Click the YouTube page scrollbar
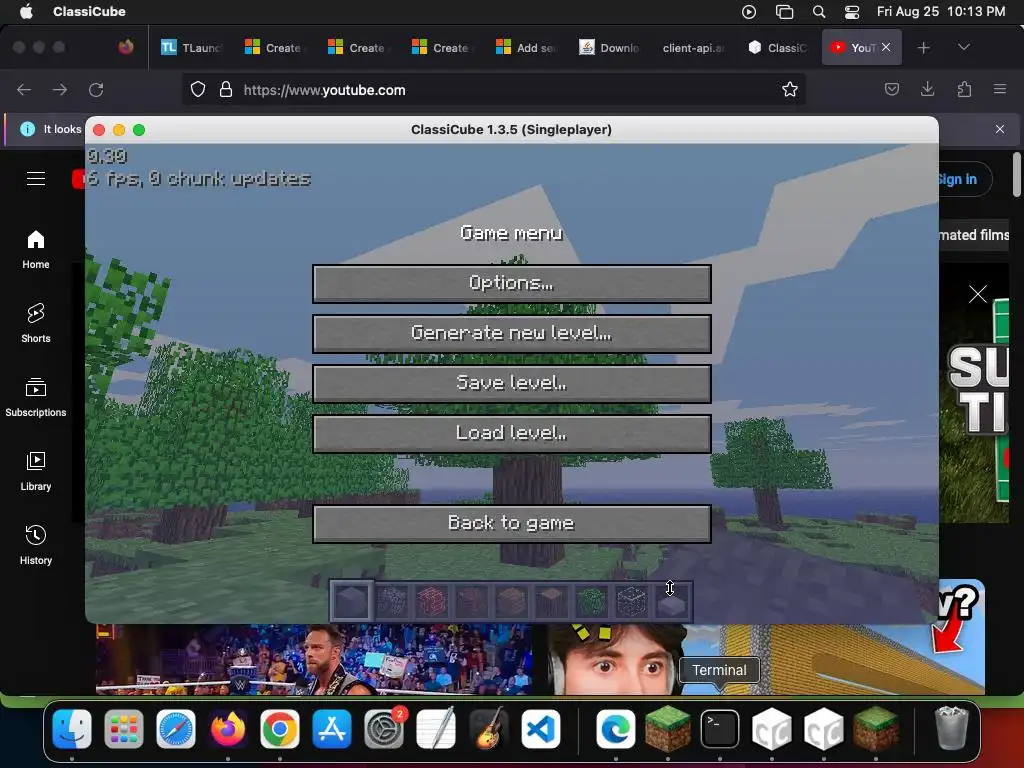1024x768 pixels. pos(1017,174)
